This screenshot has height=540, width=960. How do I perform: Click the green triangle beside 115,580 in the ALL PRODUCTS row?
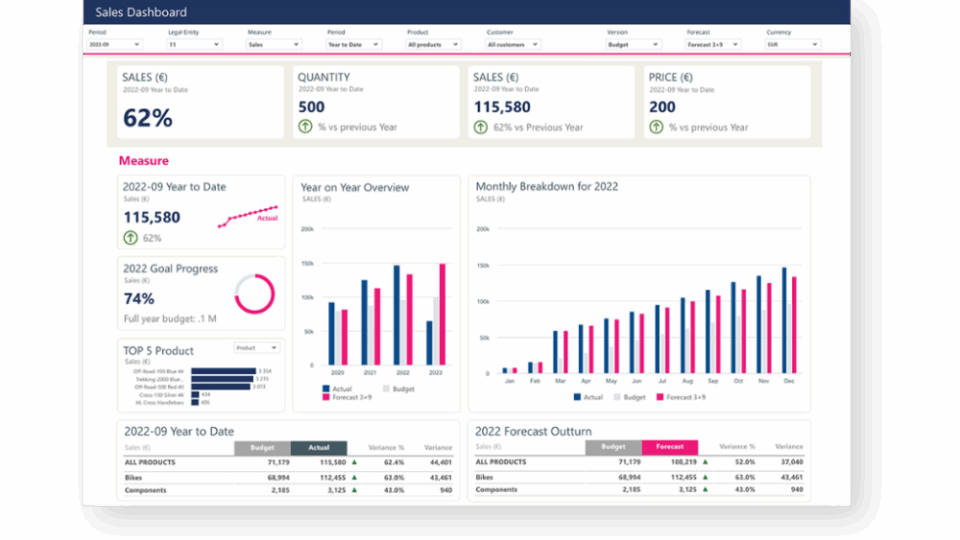point(354,463)
